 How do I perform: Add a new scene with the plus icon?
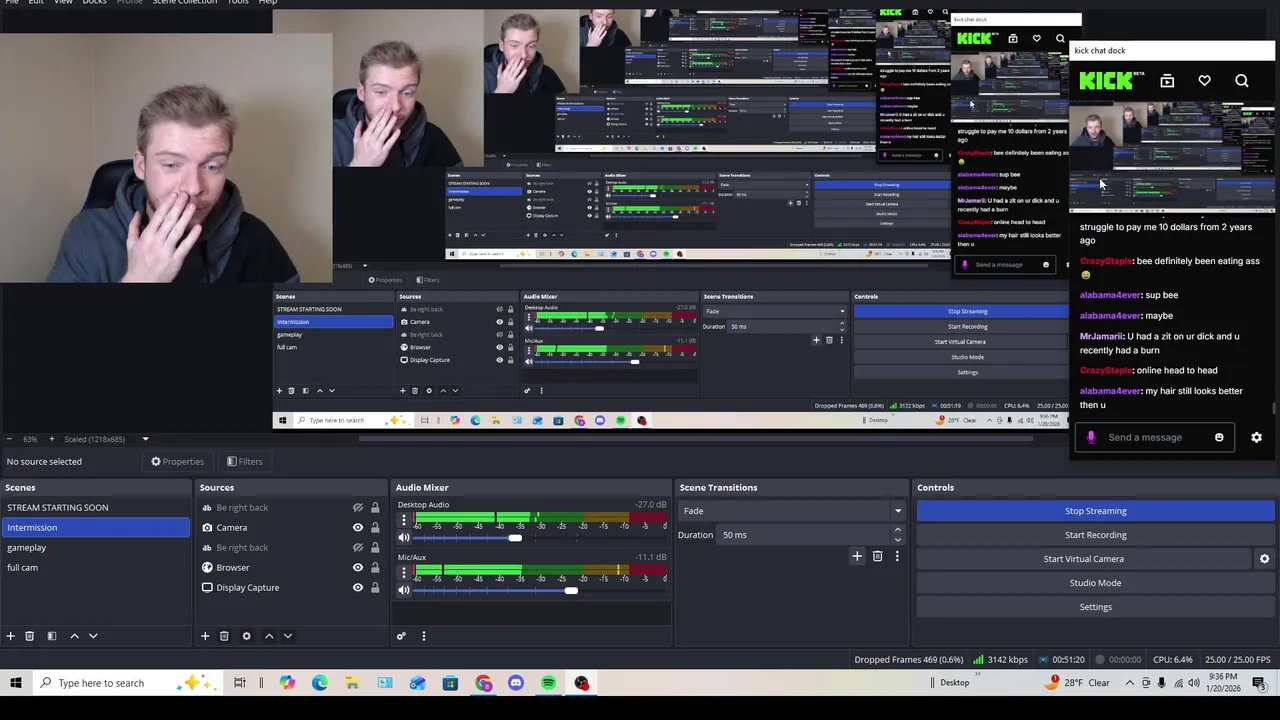point(10,636)
